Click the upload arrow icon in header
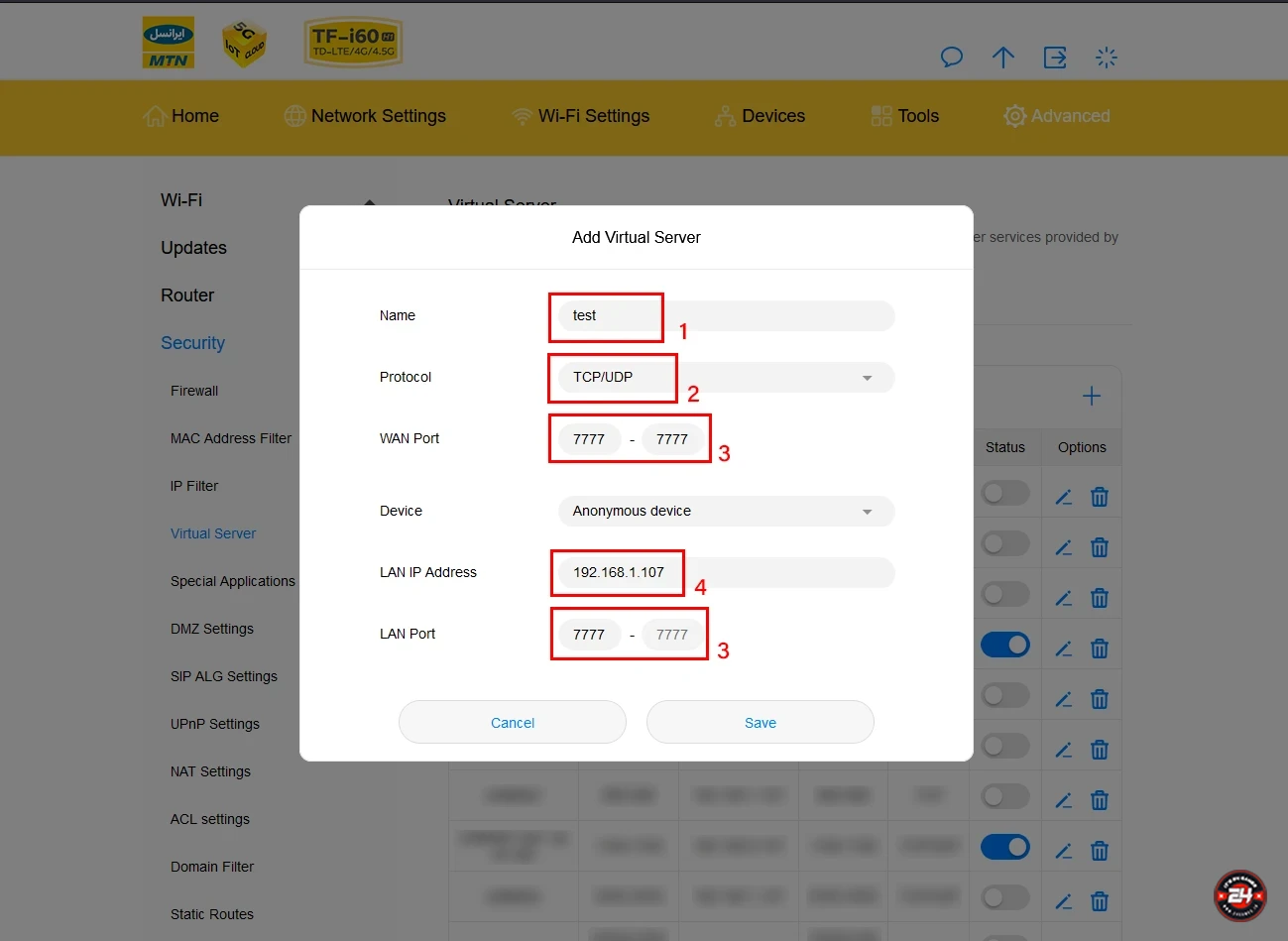Screen dimensions: 1288x941 1003,58
